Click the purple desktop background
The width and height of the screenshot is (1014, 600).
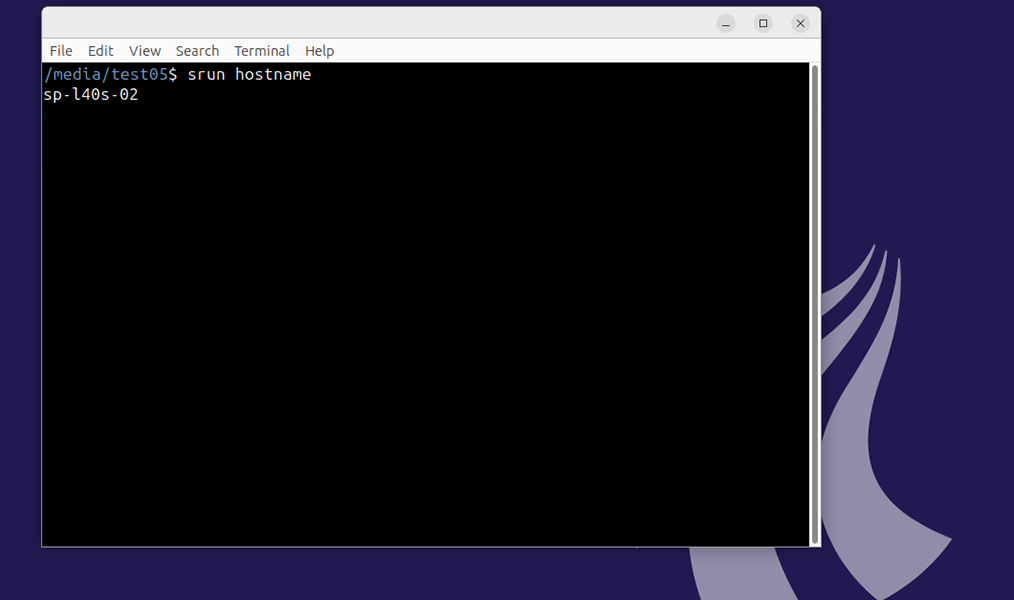point(920,120)
